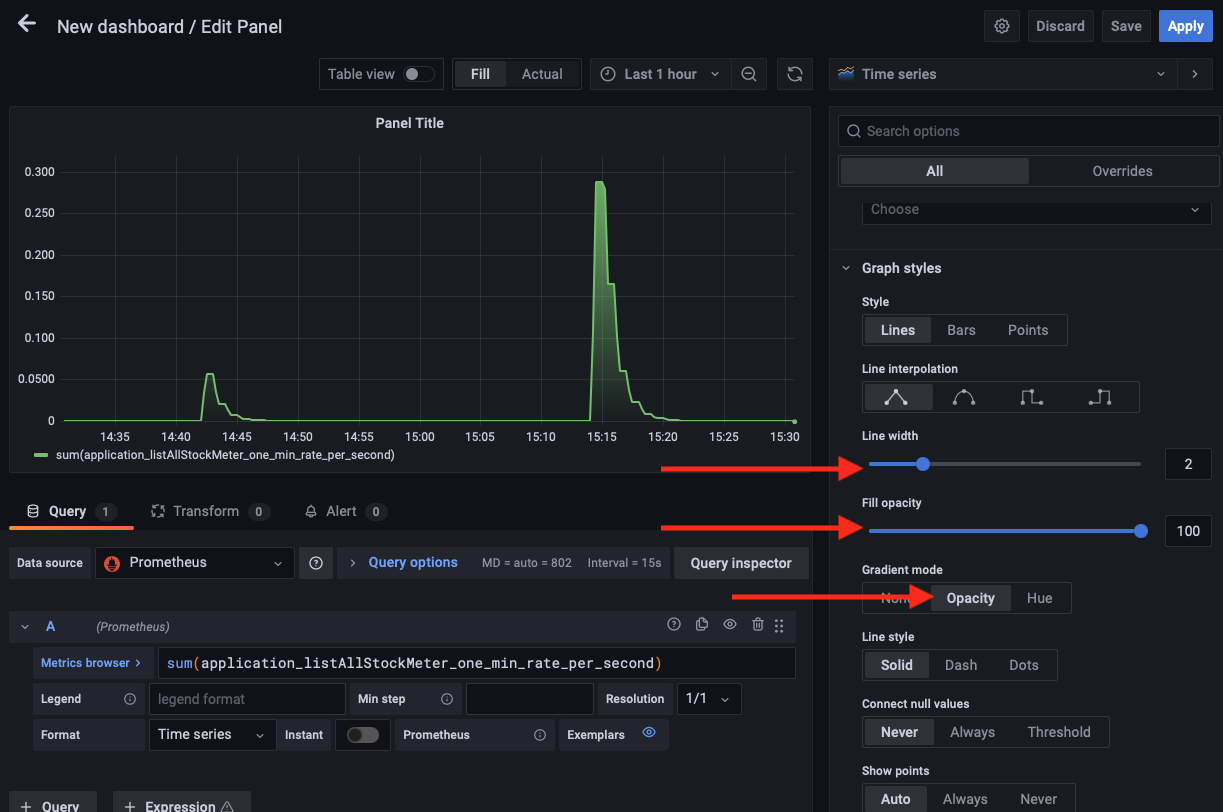Click the data source help icon
This screenshot has height=812, width=1223.
(x=316, y=563)
